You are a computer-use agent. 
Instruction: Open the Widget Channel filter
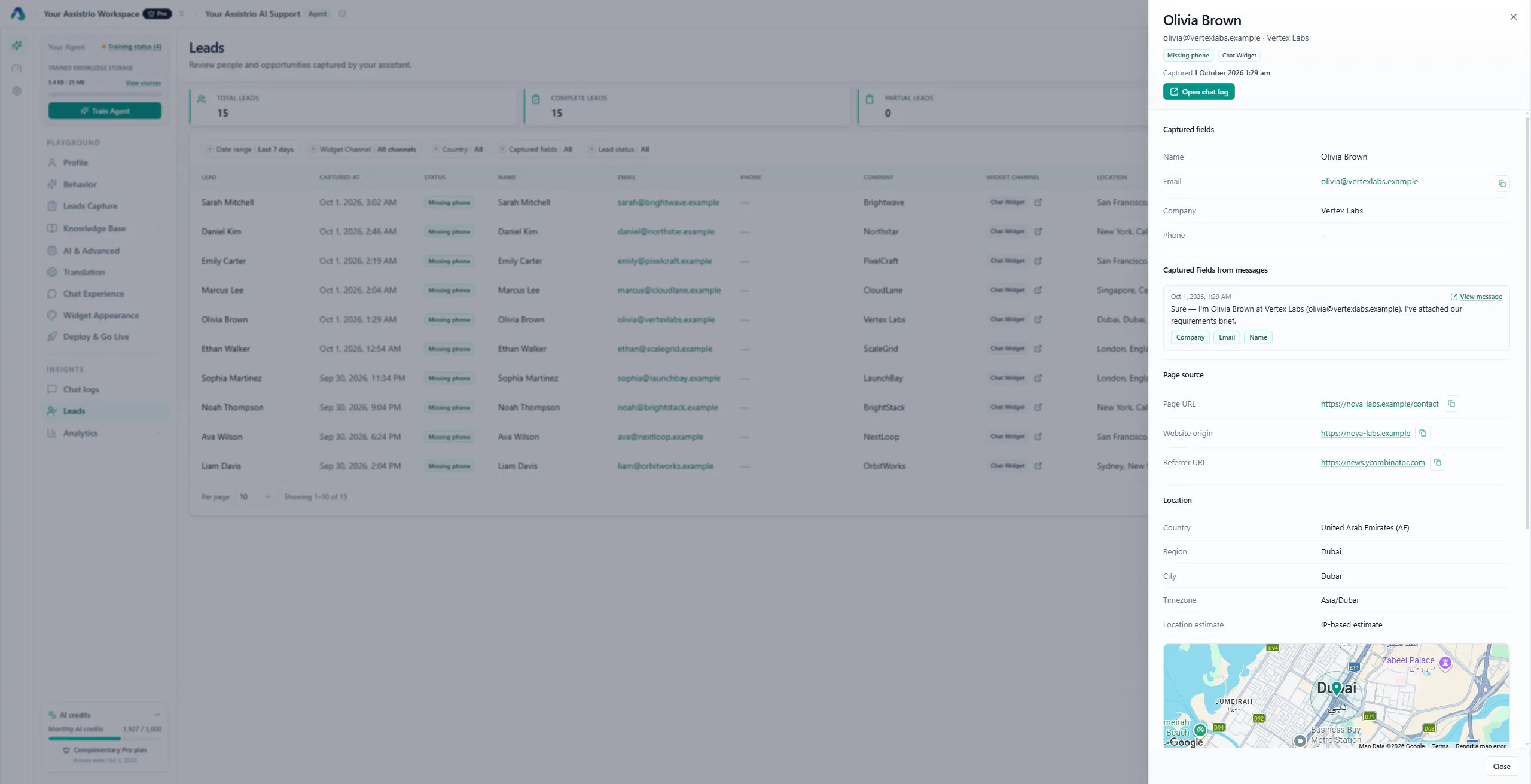[364, 150]
